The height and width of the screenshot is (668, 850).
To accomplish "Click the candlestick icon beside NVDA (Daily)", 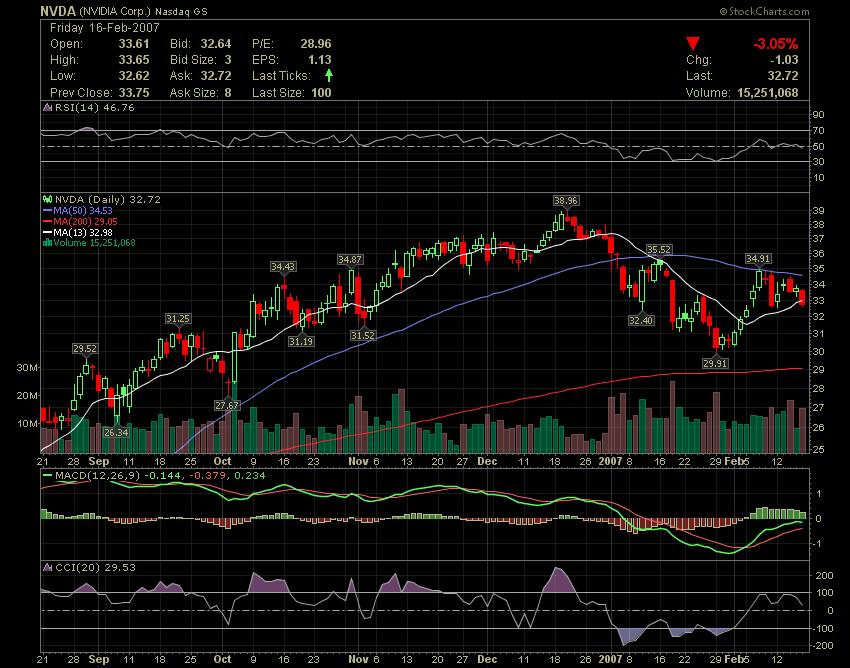I will point(47,200).
